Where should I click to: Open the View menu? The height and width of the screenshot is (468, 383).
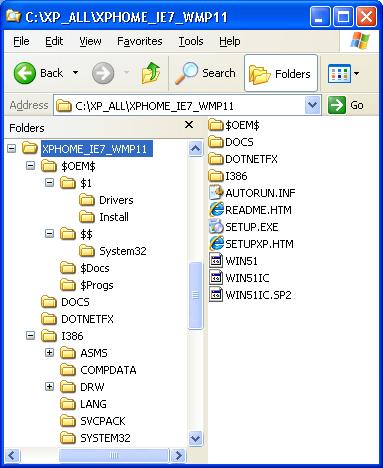tap(90, 41)
